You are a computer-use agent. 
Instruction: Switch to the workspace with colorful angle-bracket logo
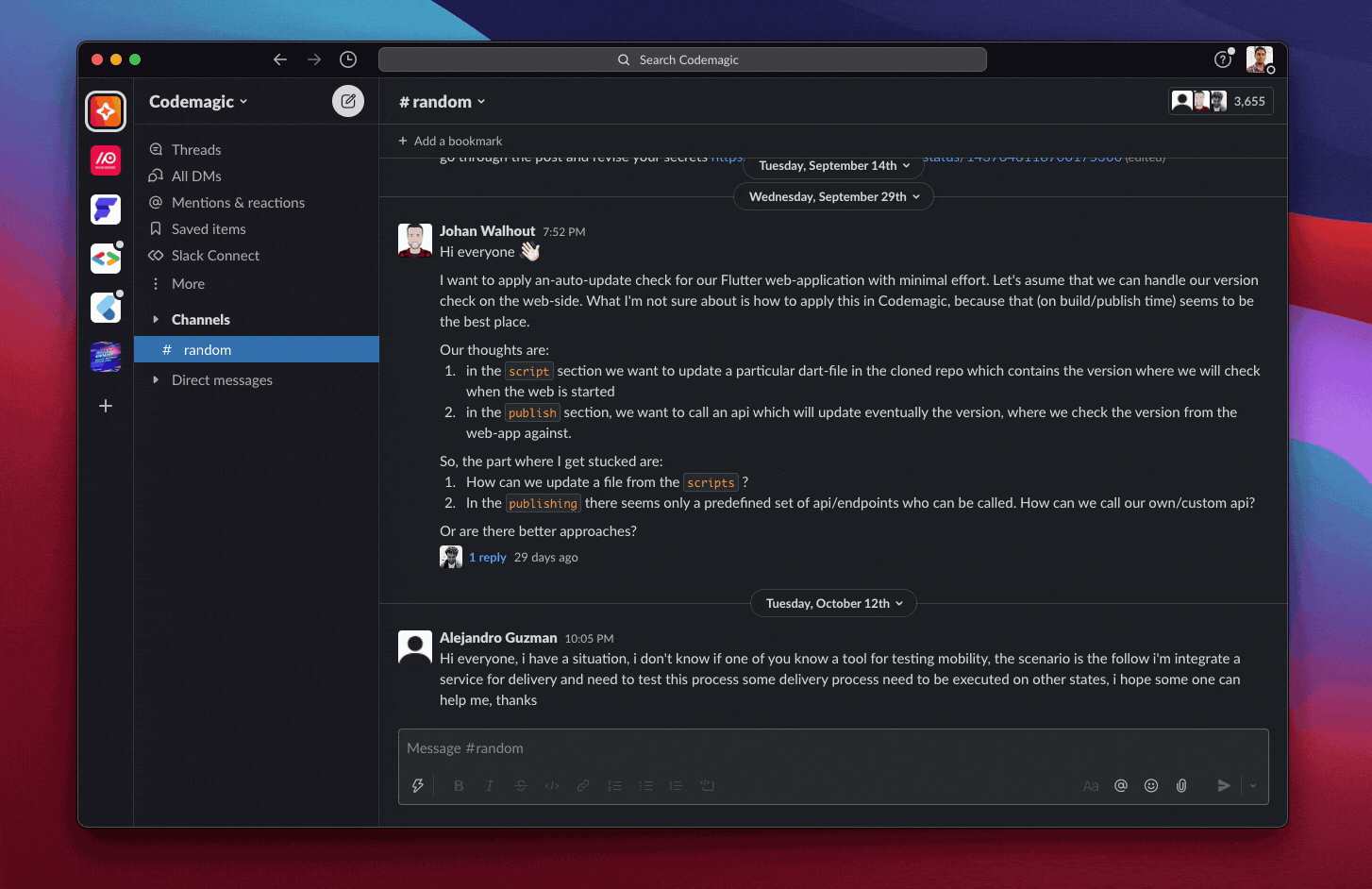coord(106,259)
